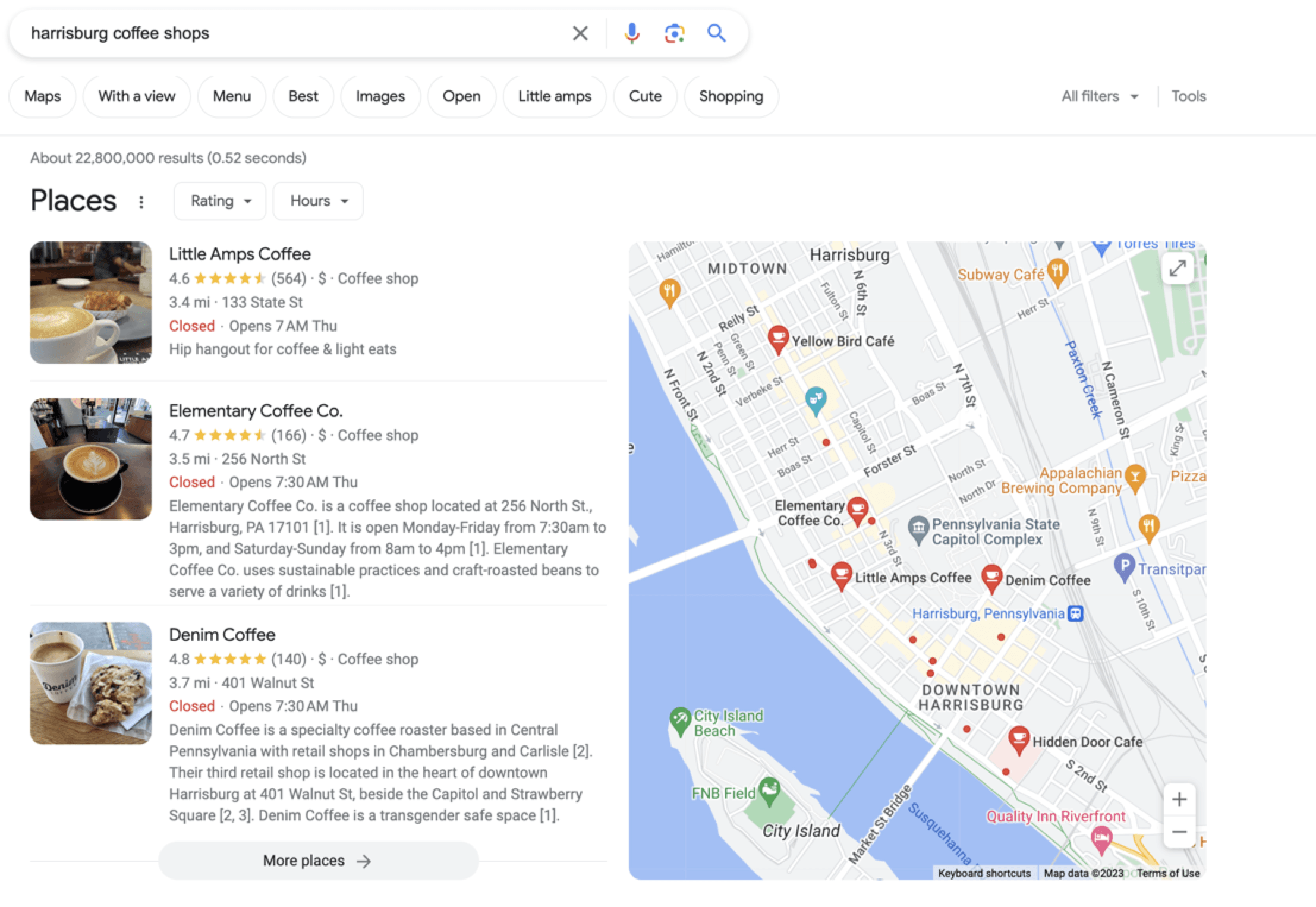Click the Pennsylvania State Capitol Complex marker
Screen dimensions: 1316x907
[x=918, y=530]
